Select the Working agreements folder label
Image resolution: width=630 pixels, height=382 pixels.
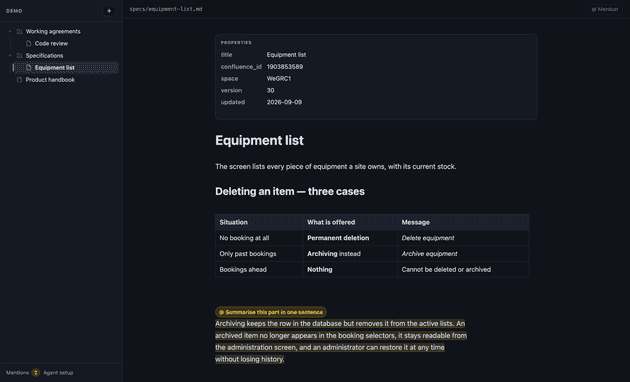click(53, 31)
